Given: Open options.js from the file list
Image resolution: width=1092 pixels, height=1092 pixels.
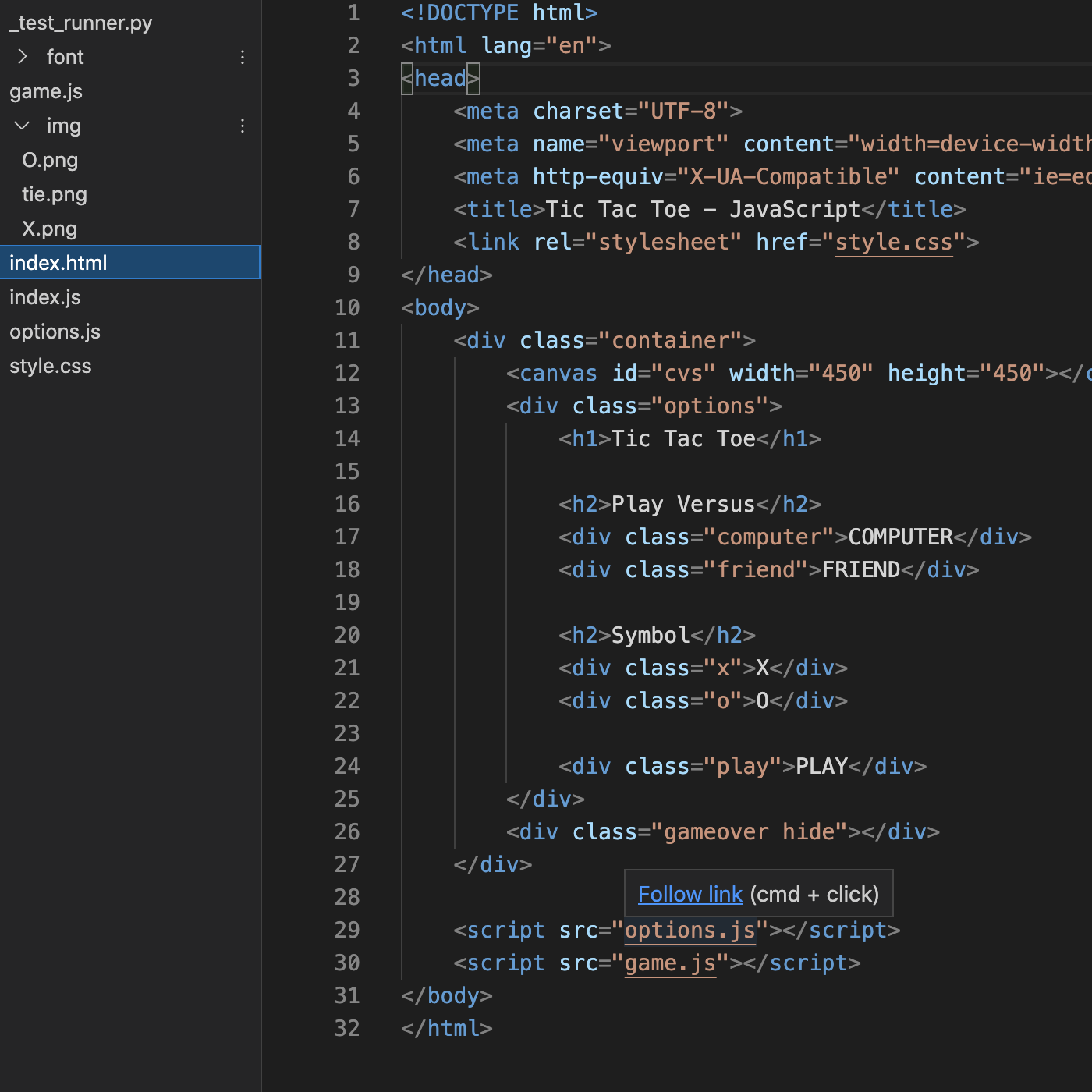Looking at the screenshot, I should [55, 331].
